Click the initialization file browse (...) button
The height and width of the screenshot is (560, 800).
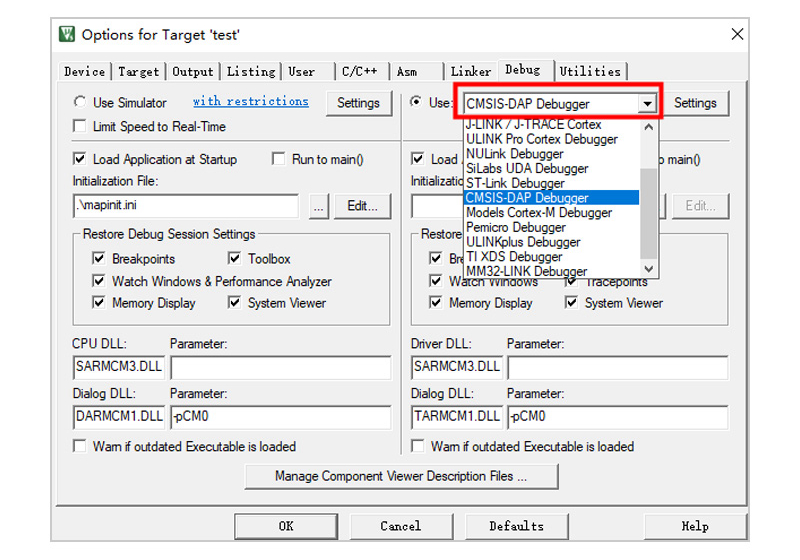click(x=318, y=206)
